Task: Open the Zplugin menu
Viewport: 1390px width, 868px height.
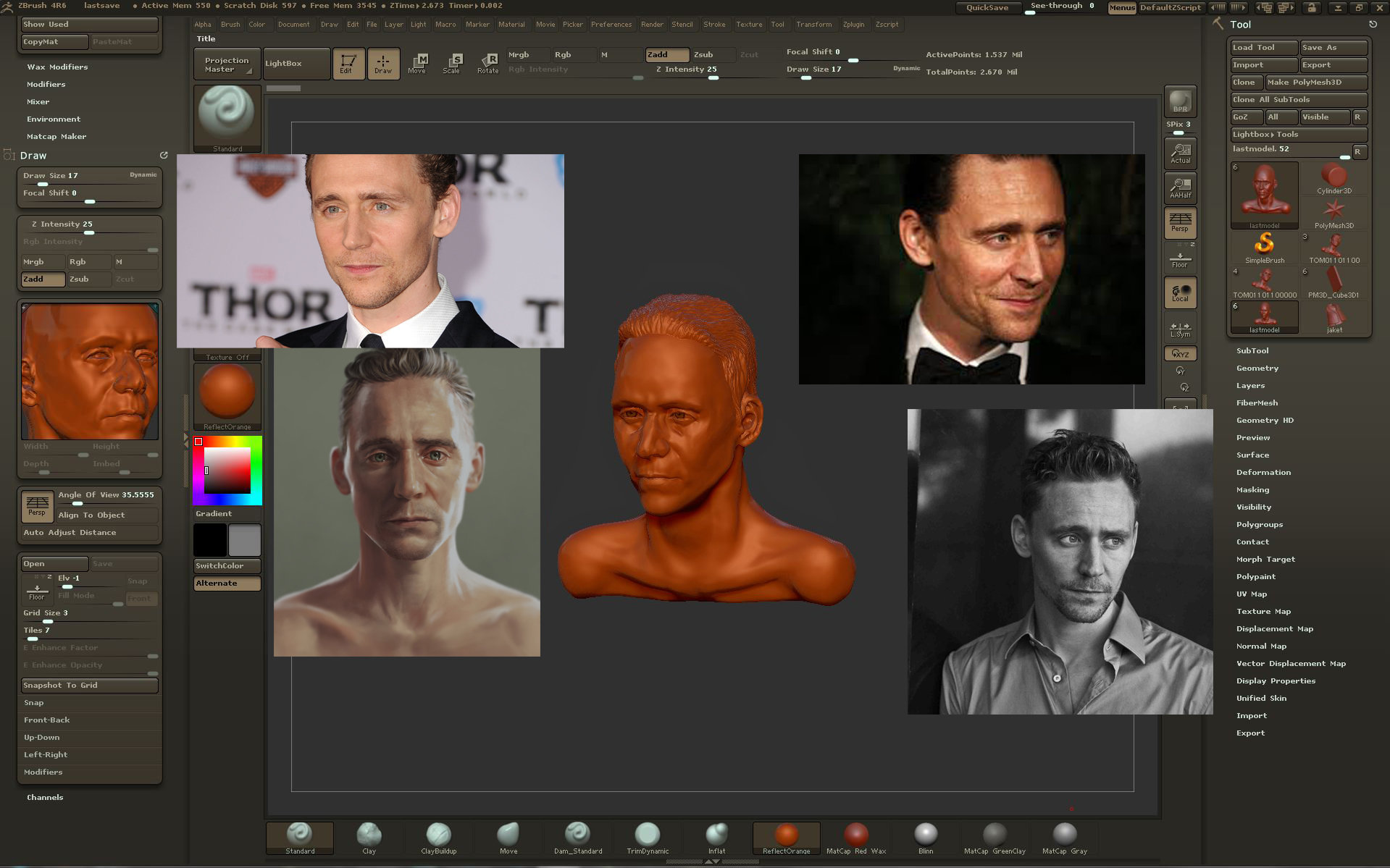Action: click(854, 24)
